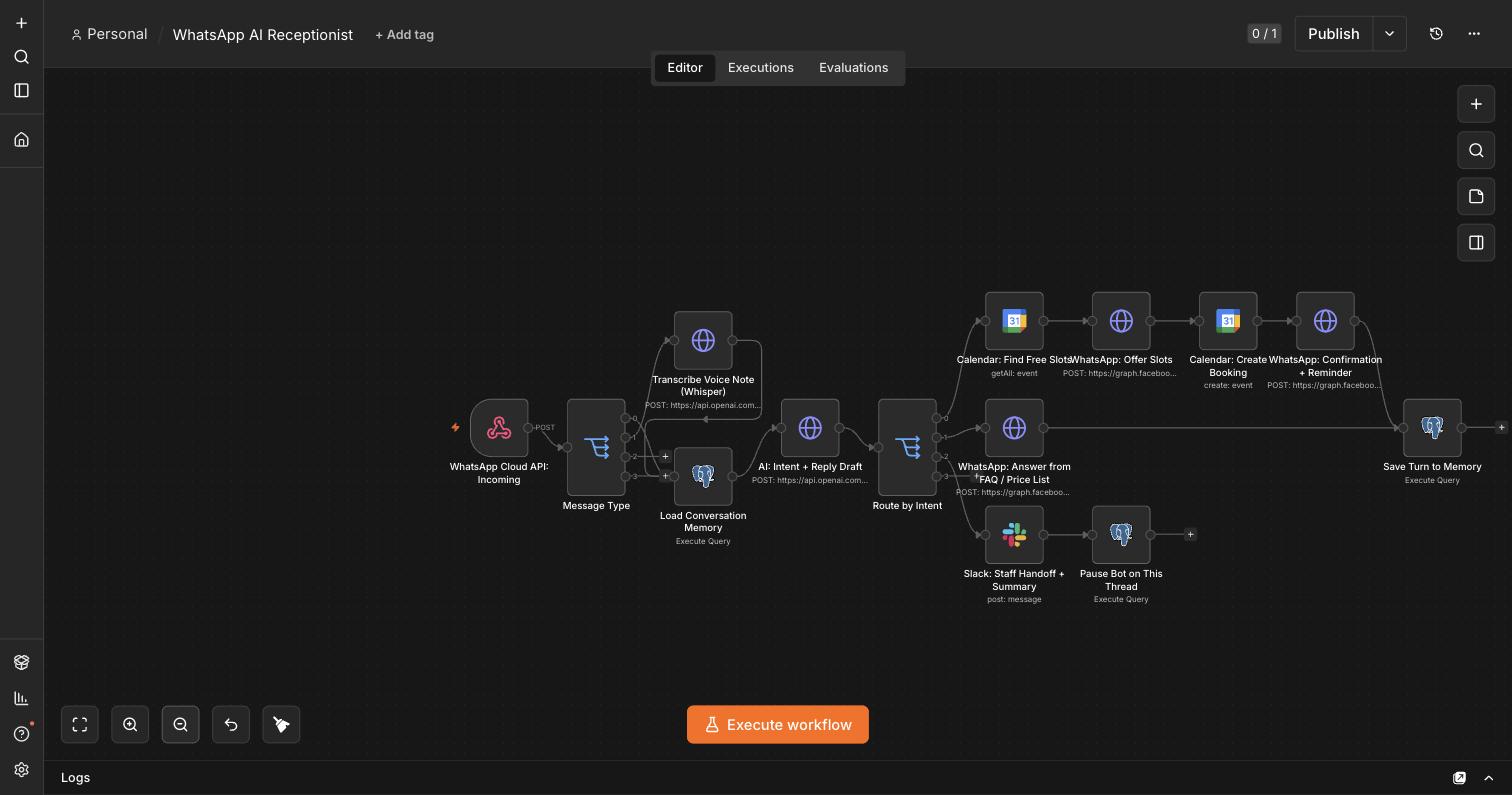
Task: Click WhatsApp AI Receptionist workflow name
Action: (x=263, y=34)
